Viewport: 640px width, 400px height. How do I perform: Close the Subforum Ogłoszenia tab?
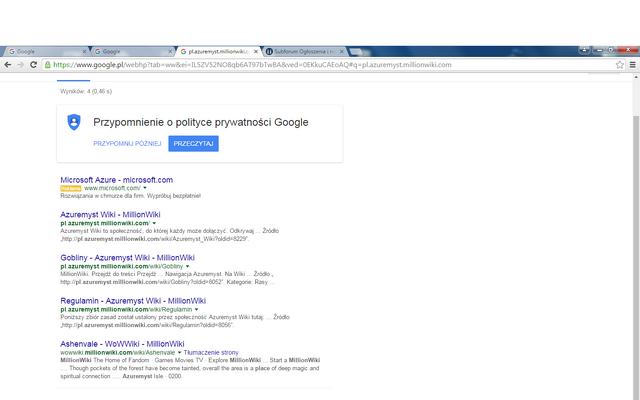[x=342, y=51]
